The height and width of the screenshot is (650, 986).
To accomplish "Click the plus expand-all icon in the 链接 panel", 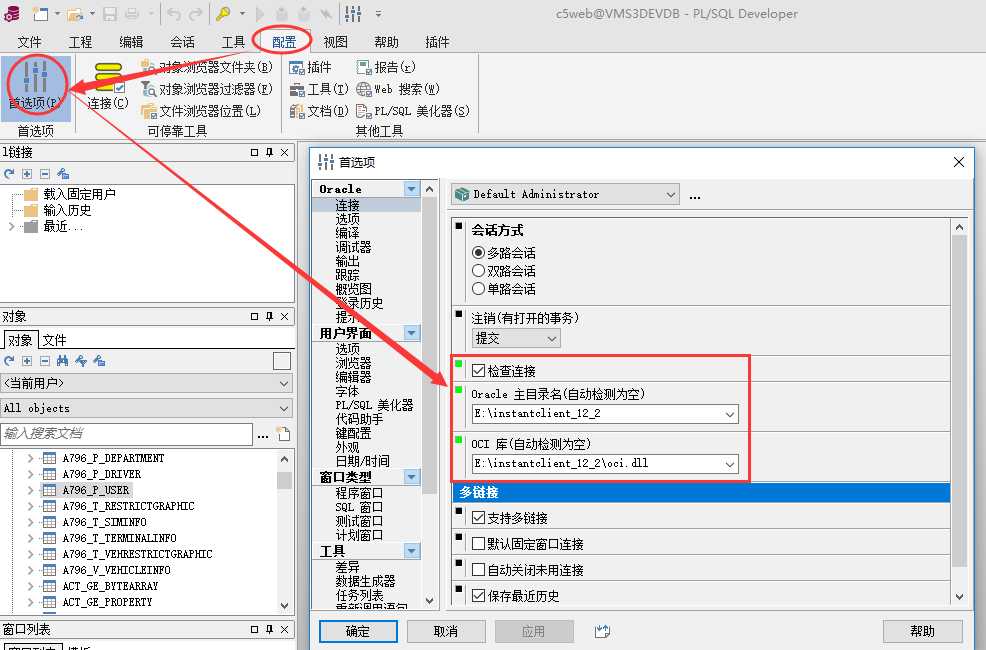I will (x=27, y=174).
